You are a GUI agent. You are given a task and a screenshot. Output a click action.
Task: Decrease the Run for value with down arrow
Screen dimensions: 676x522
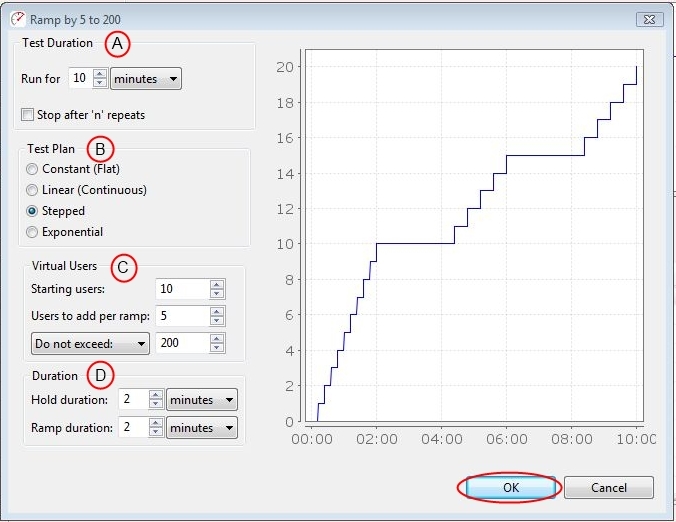pos(100,83)
